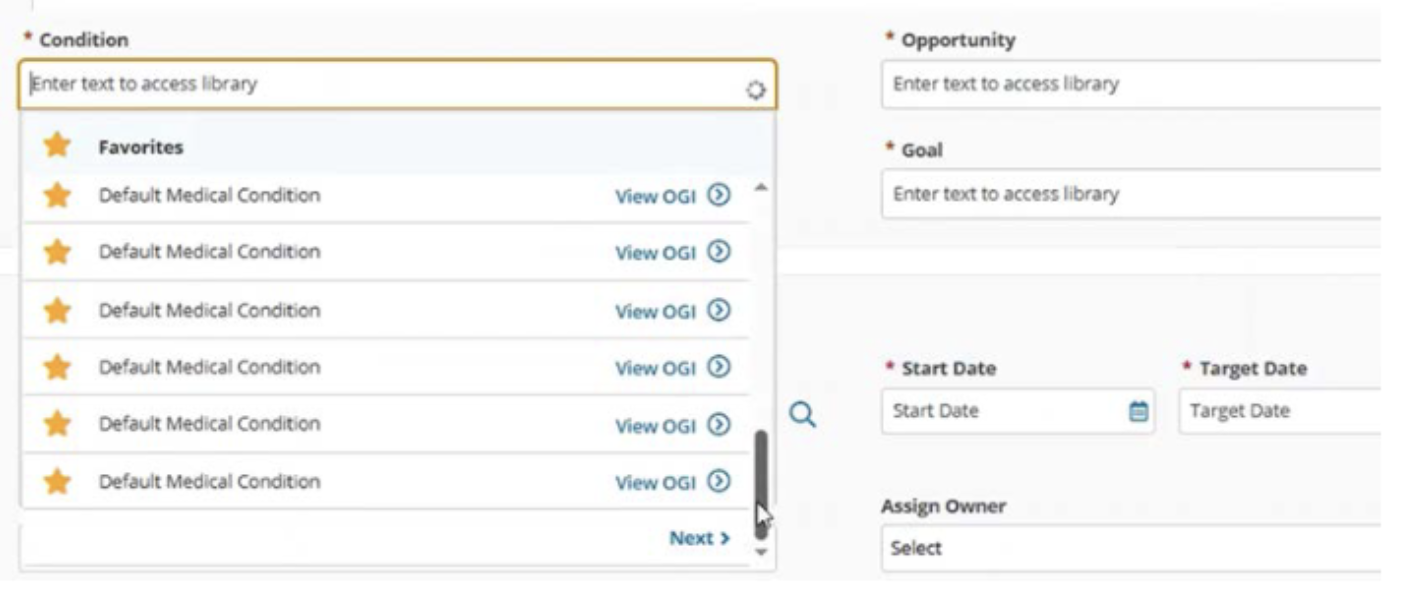1404x598 pixels.
Task: Toggle the star on the last Default Medical Condition row
Action: point(58,481)
